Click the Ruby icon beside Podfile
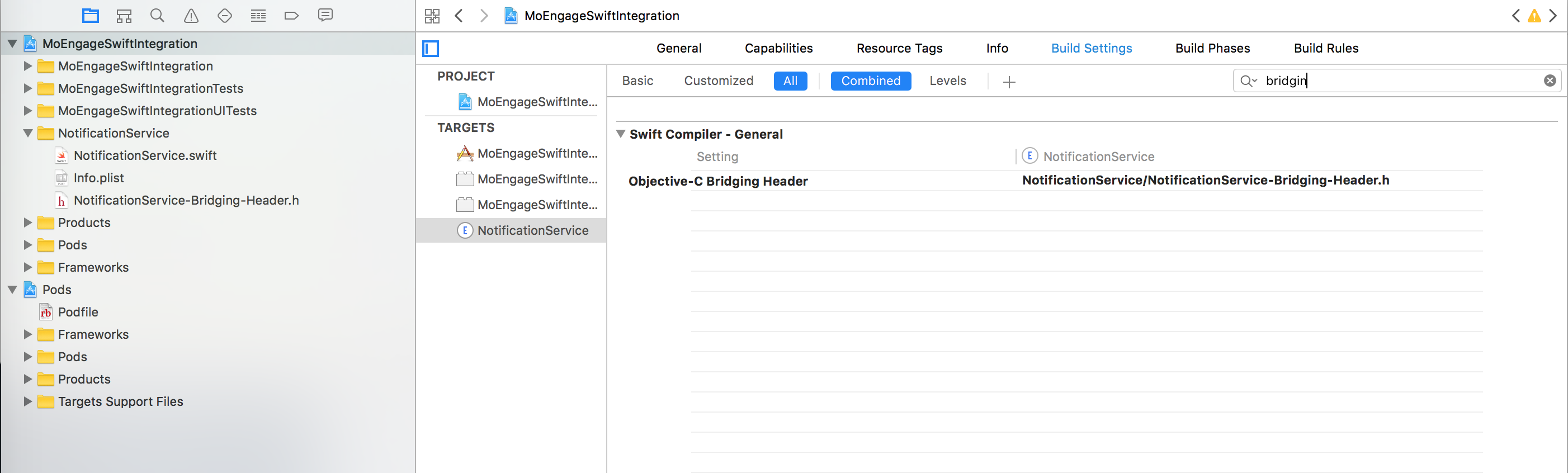The image size is (1568, 473). [x=46, y=313]
